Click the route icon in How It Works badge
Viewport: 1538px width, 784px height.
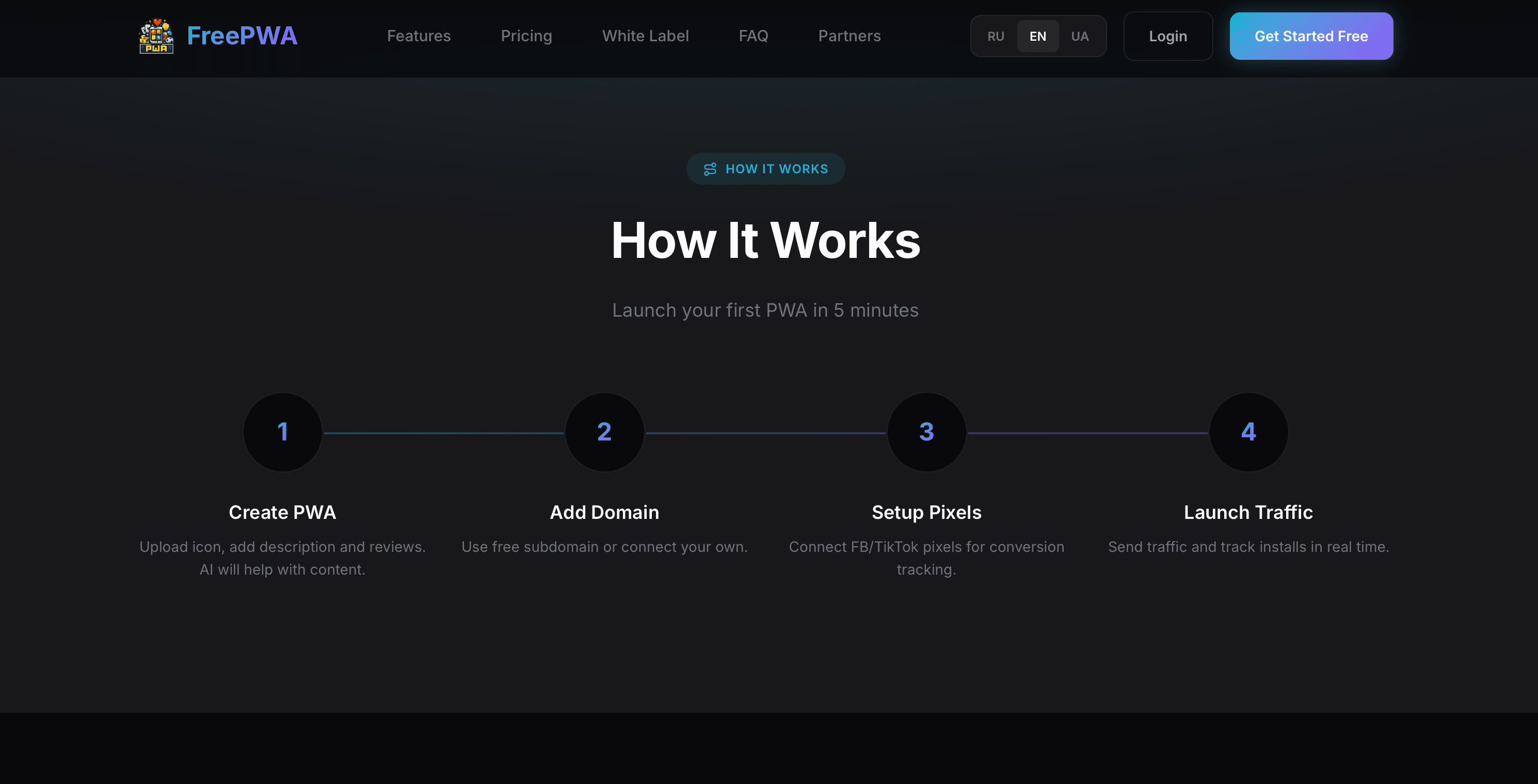pyautogui.click(x=710, y=169)
